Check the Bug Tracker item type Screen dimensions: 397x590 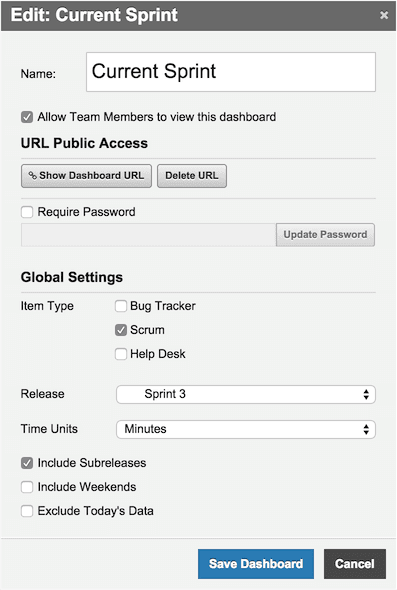121,306
